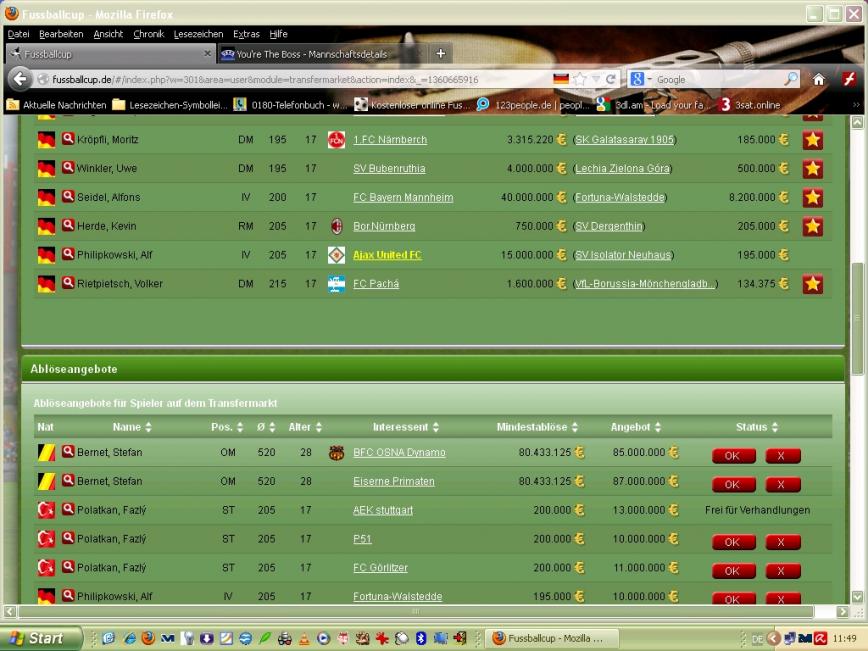Image resolution: width=868 pixels, height=651 pixels.
Task: Sort offers by Angebot column arrows
Action: point(659,428)
